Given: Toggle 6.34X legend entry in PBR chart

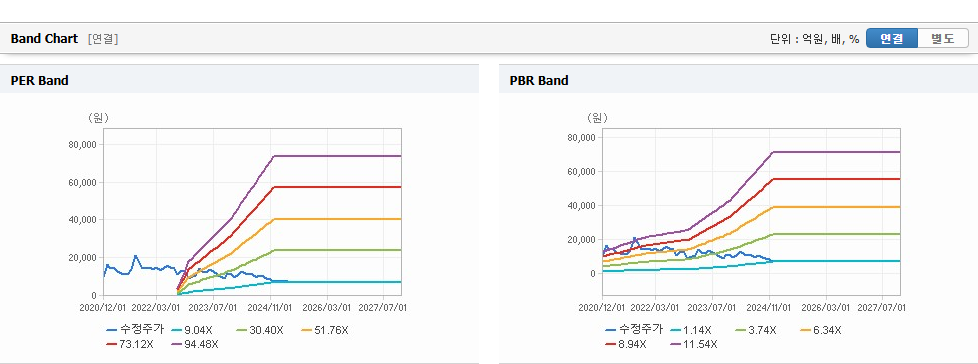Looking at the screenshot, I should point(821,330).
